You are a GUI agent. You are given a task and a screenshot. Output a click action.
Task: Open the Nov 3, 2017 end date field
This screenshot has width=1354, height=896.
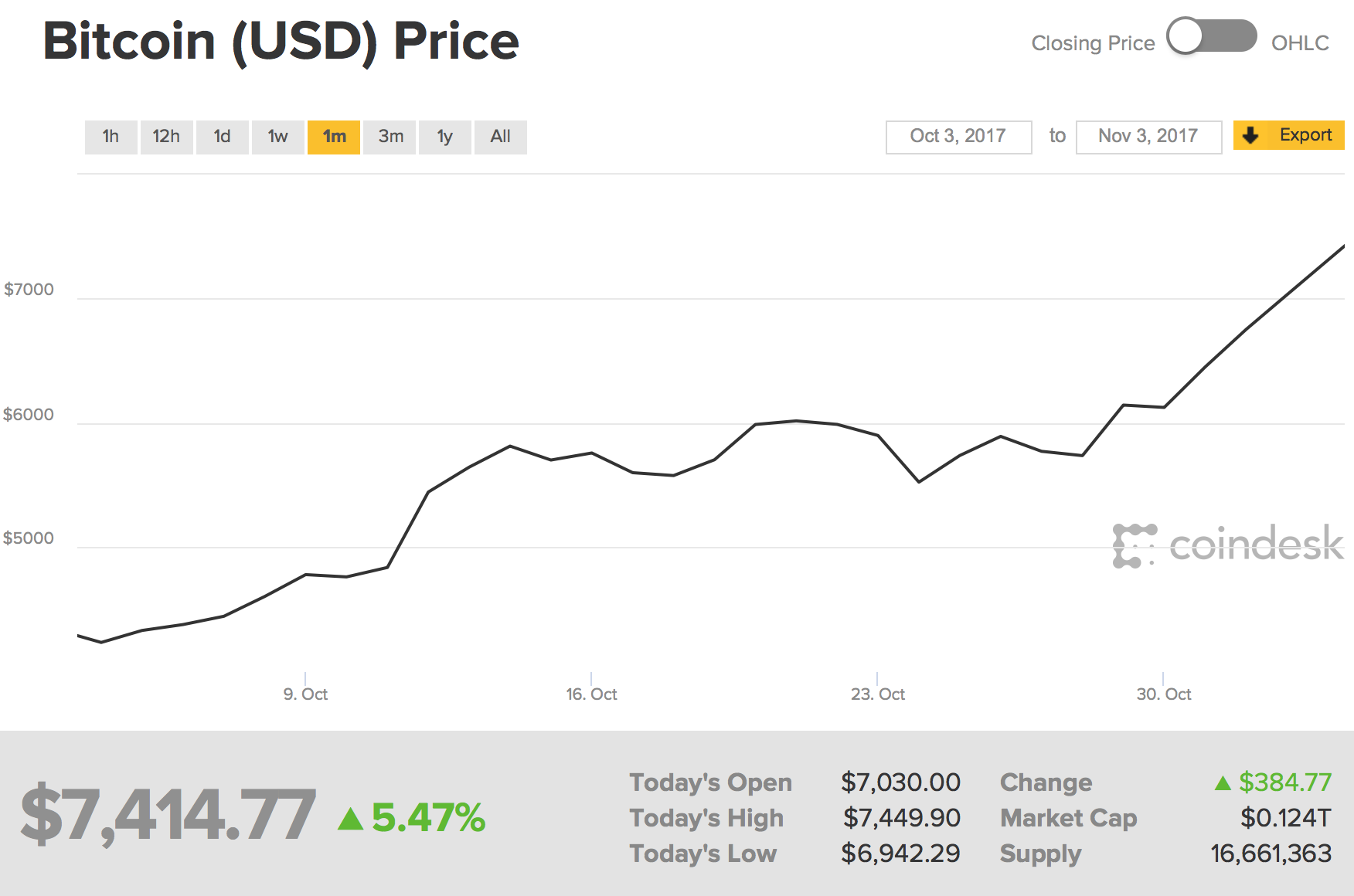point(1148,137)
